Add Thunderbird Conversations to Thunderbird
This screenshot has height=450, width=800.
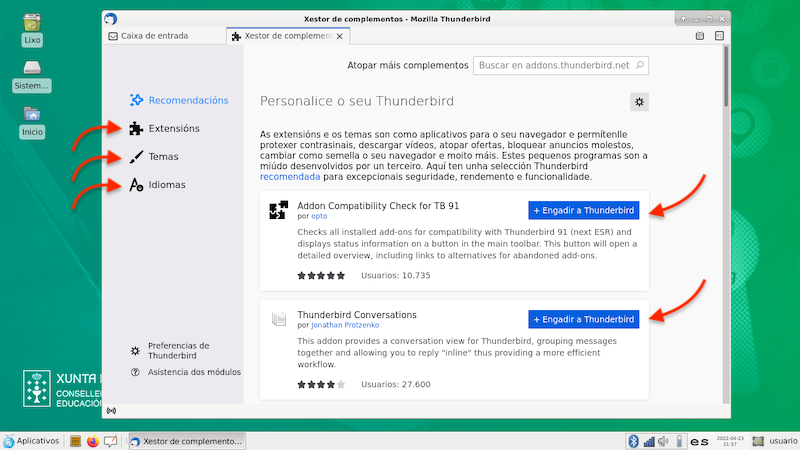pyautogui.click(x=583, y=319)
